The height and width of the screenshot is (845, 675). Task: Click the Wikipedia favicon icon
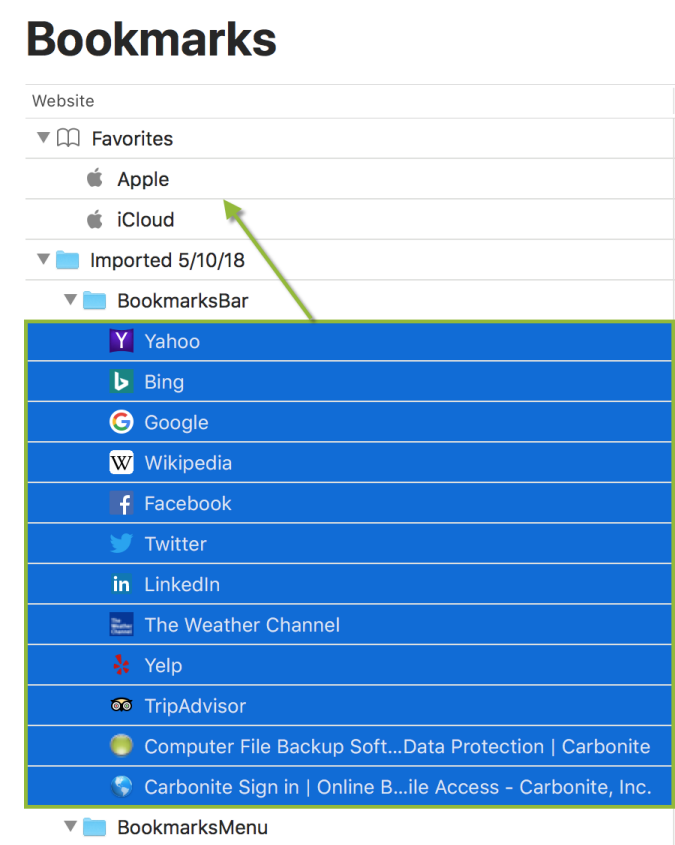(x=121, y=463)
